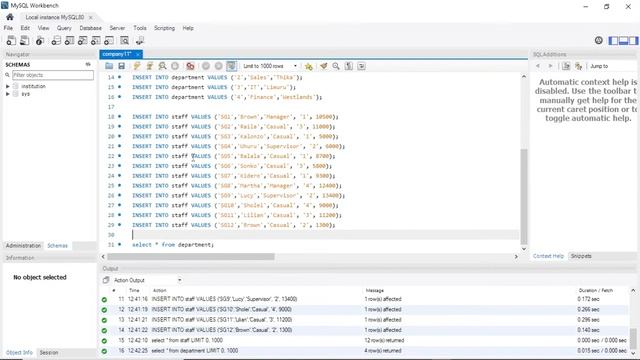
Task: Open the Jump to dropdown
Action: point(613,66)
